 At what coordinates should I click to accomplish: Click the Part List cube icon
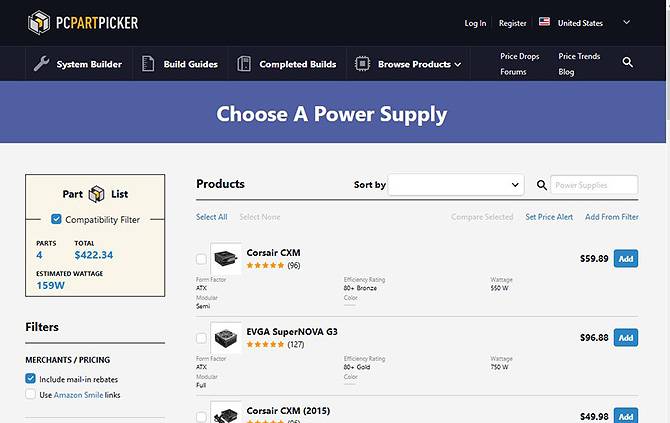[96, 194]
